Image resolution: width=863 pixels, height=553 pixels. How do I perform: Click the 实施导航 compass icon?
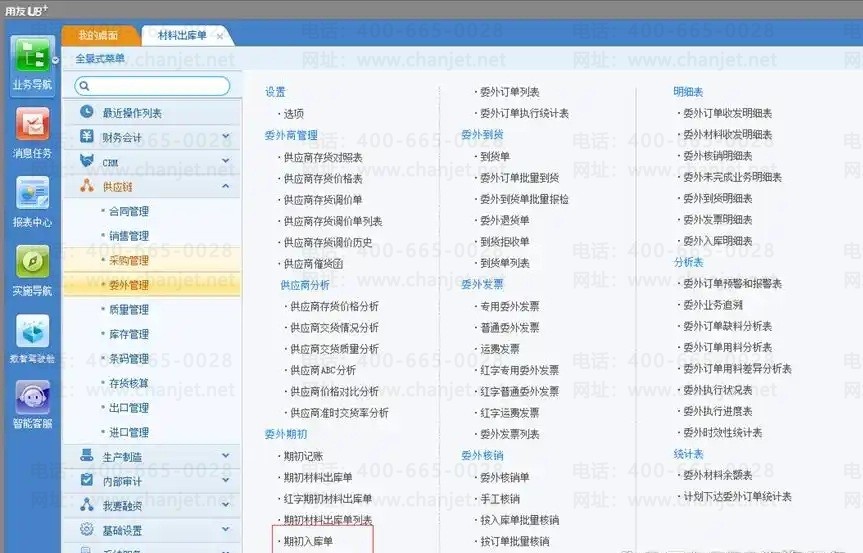(x=32, y=262)
